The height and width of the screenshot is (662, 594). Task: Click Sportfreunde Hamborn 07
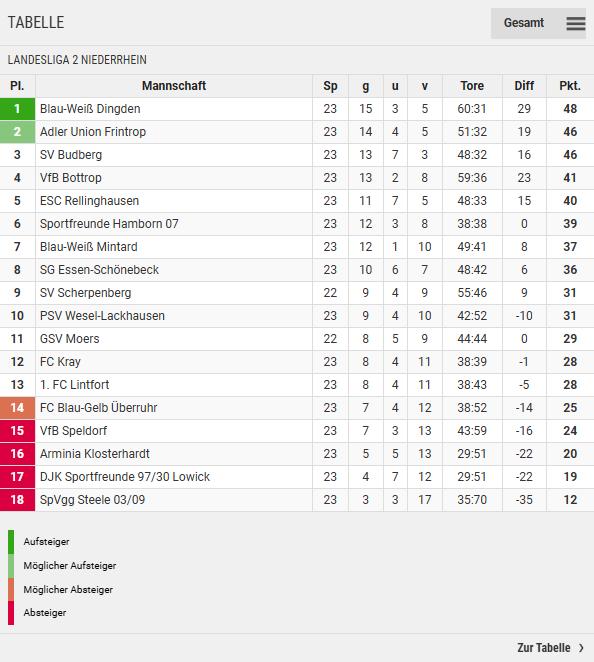(109, 224)
